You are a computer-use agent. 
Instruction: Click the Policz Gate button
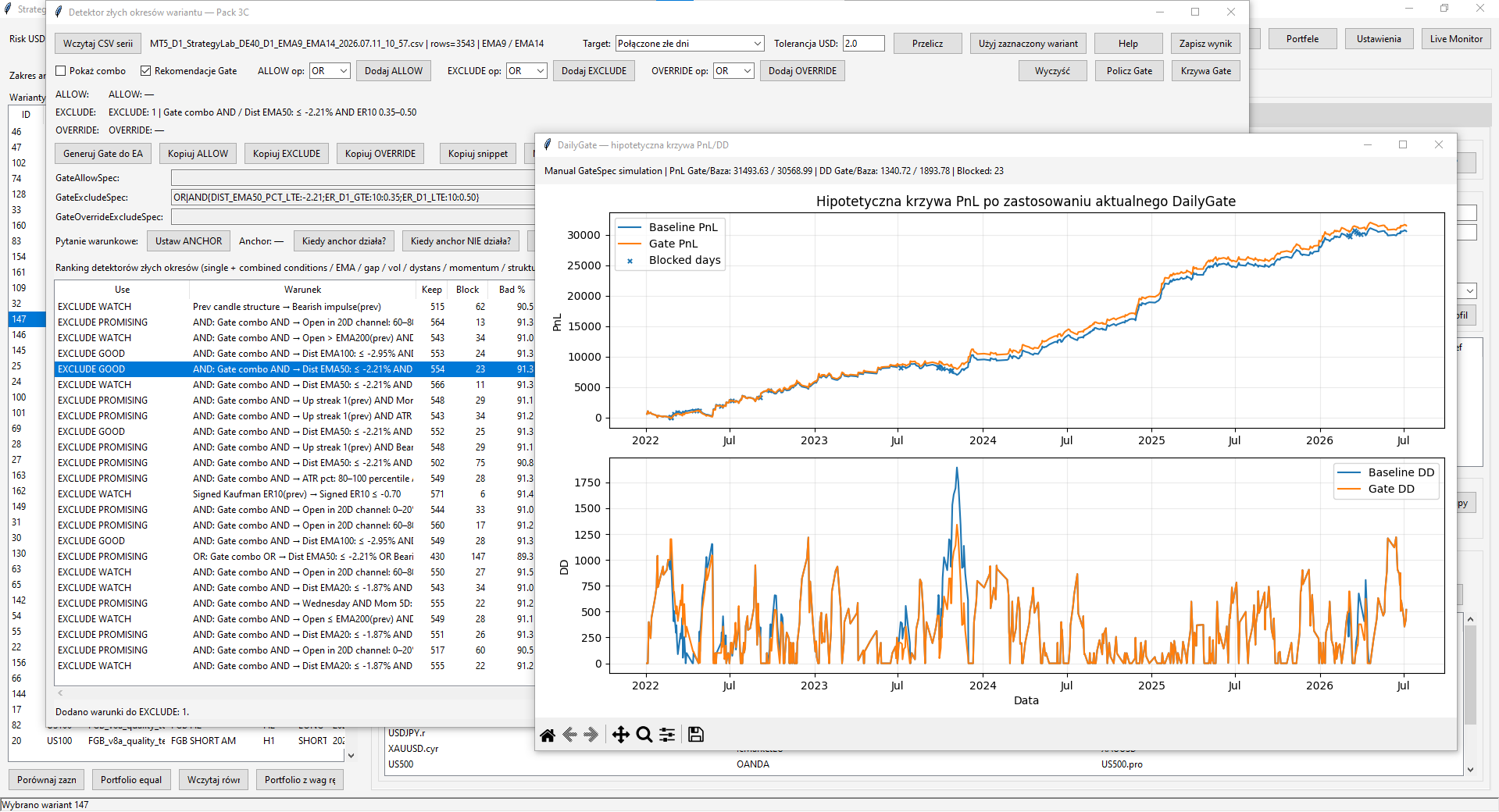pyautogui.click(x=1129, y=71)
